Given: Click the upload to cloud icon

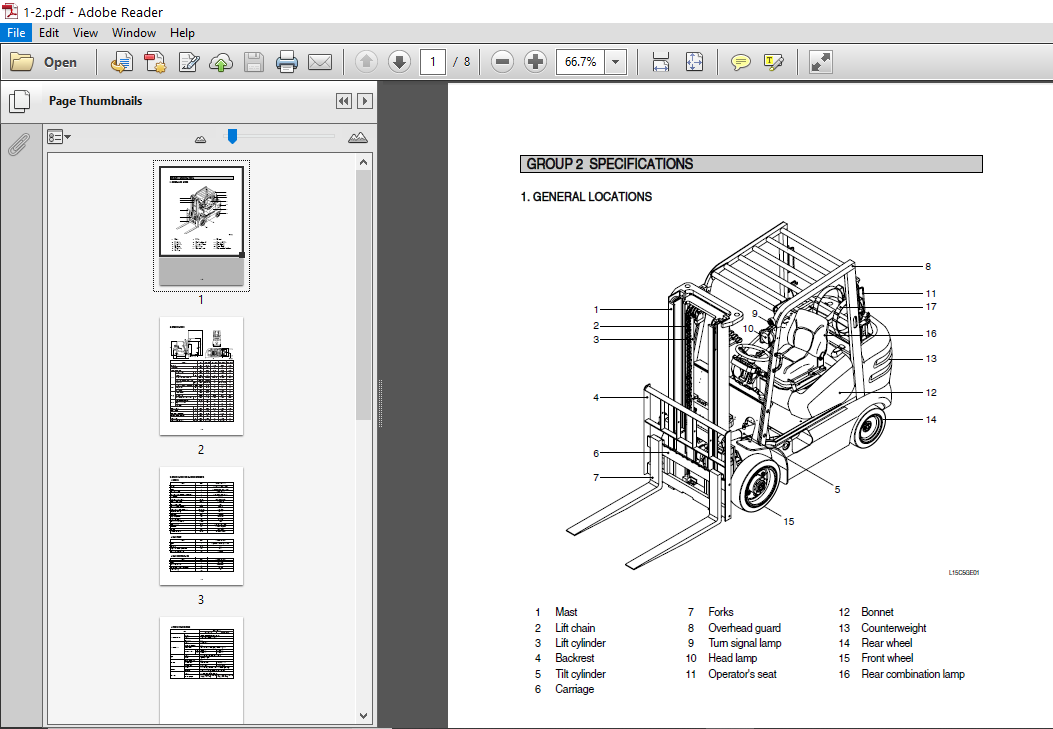Looking at the screenshot, I should [x=221, y=62].
